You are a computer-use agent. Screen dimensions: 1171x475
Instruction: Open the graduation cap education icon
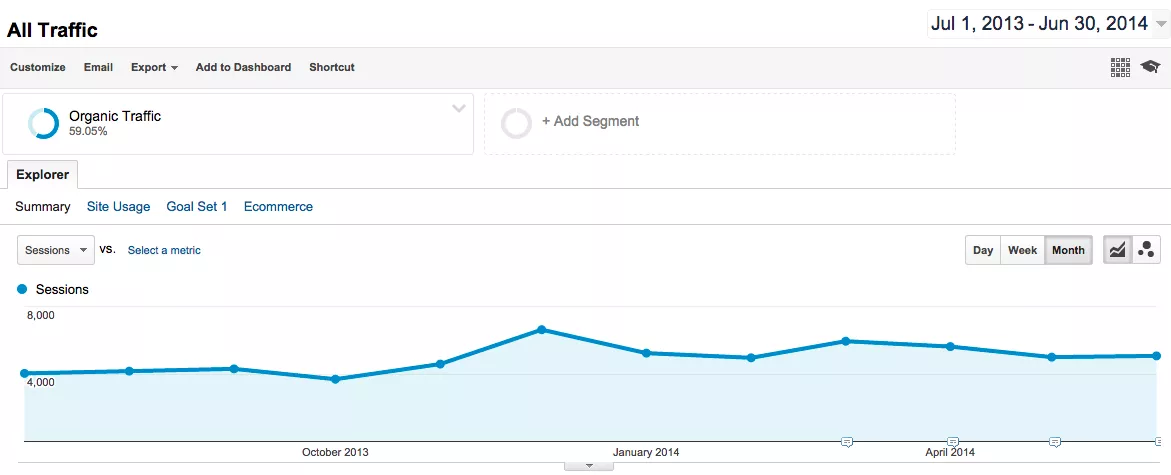coord(1150,67)
